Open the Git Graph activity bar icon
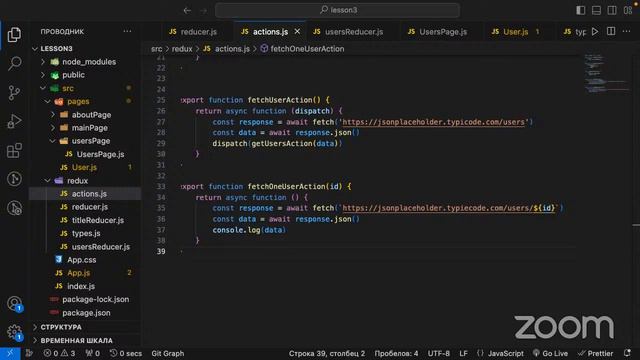Screen dimensions: 640x360 click(14, 179)
